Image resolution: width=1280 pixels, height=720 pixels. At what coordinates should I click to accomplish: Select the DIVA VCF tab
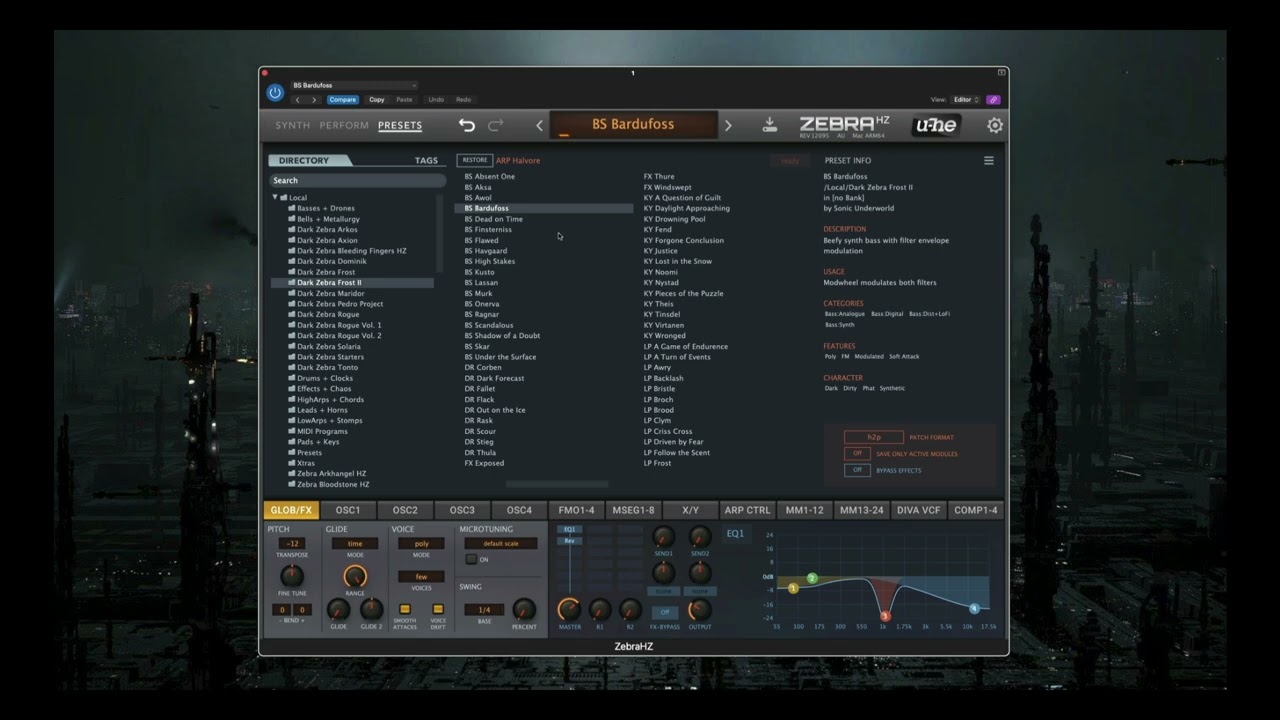[x=918, y=510]
